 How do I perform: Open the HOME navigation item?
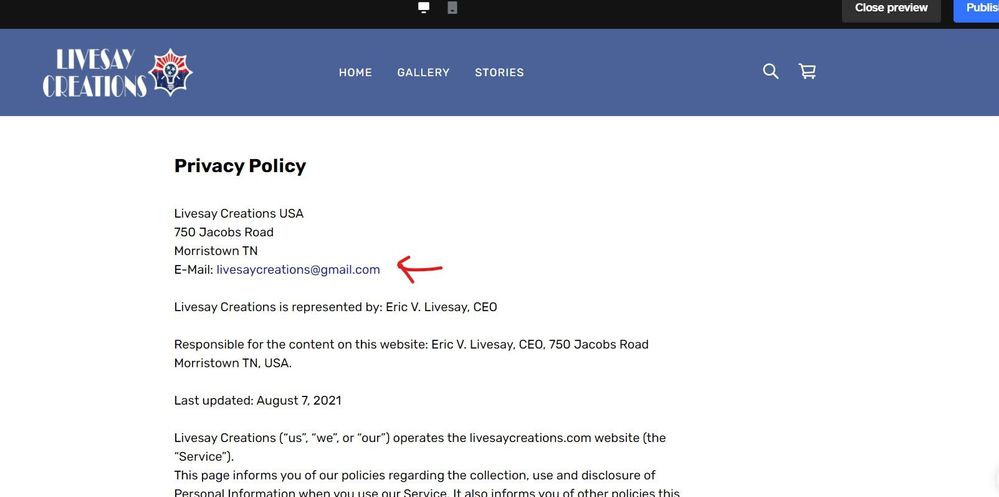point(355,73)
